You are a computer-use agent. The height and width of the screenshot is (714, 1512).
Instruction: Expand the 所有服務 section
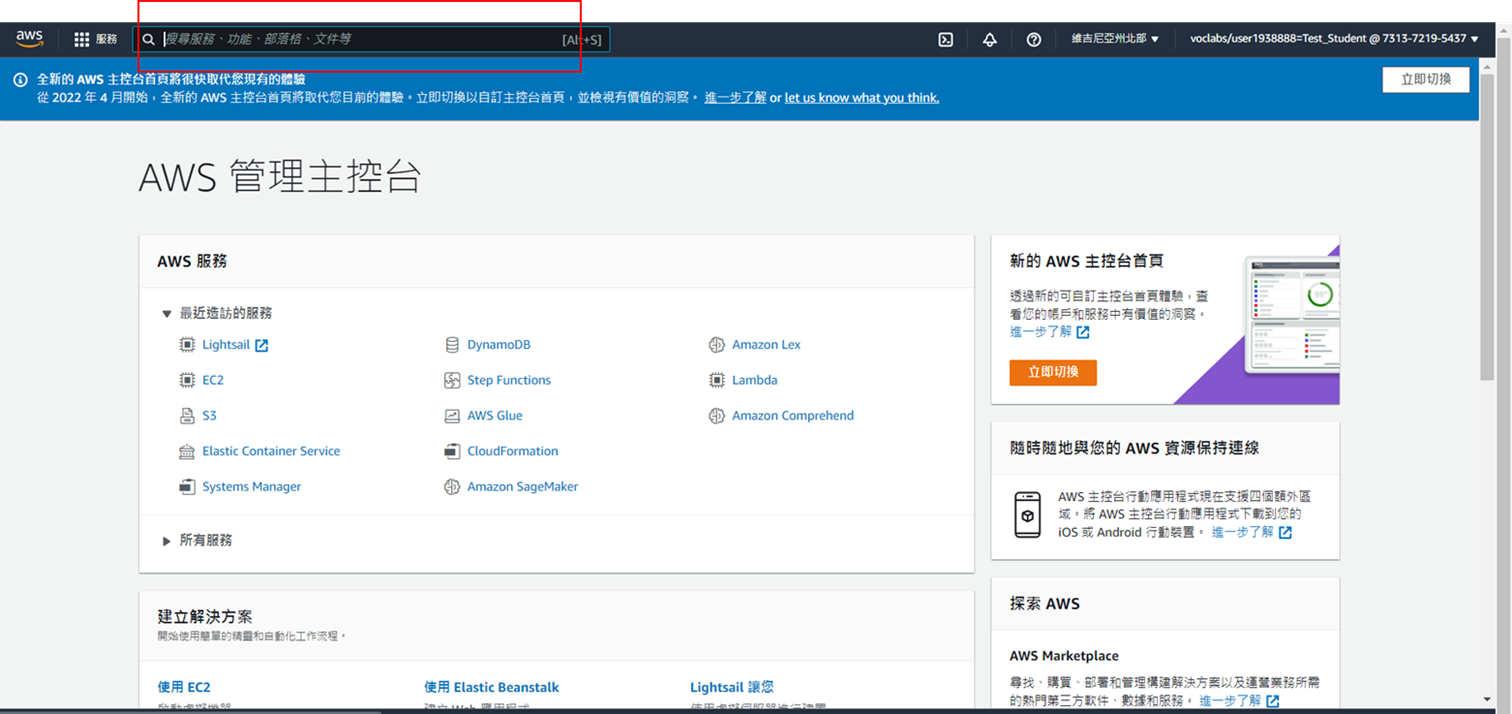point(205,540)
